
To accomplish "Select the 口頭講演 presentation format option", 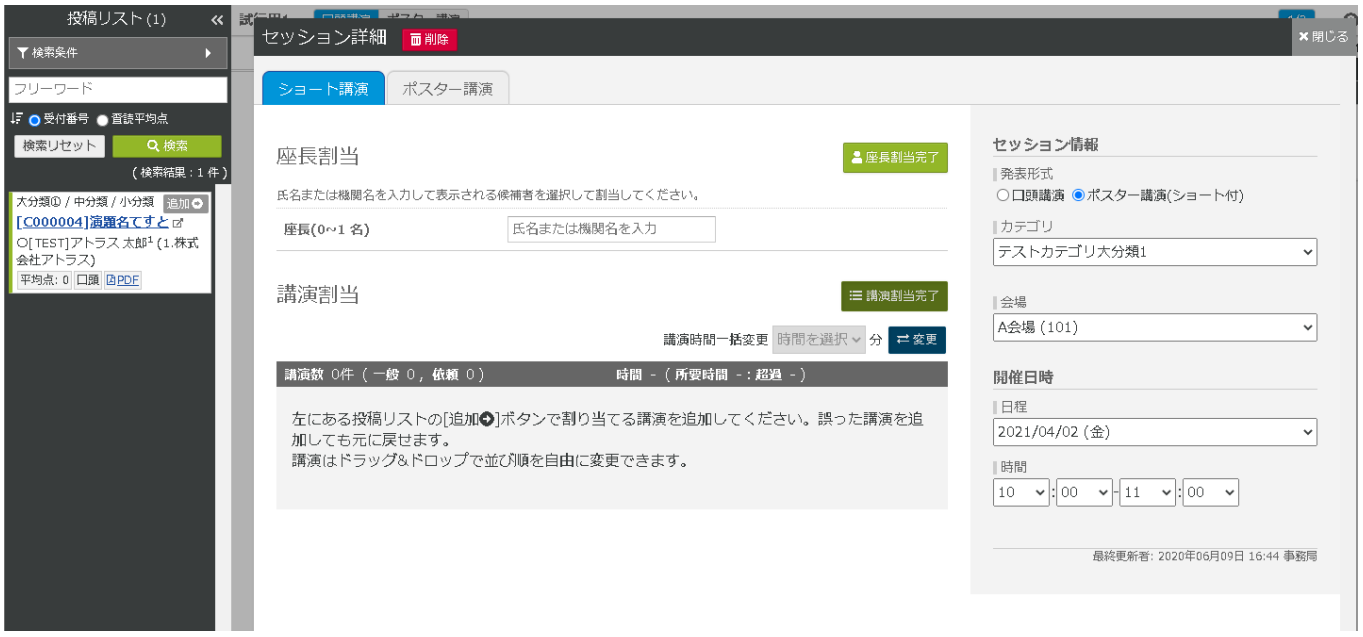I will (x=1002, y=197).
